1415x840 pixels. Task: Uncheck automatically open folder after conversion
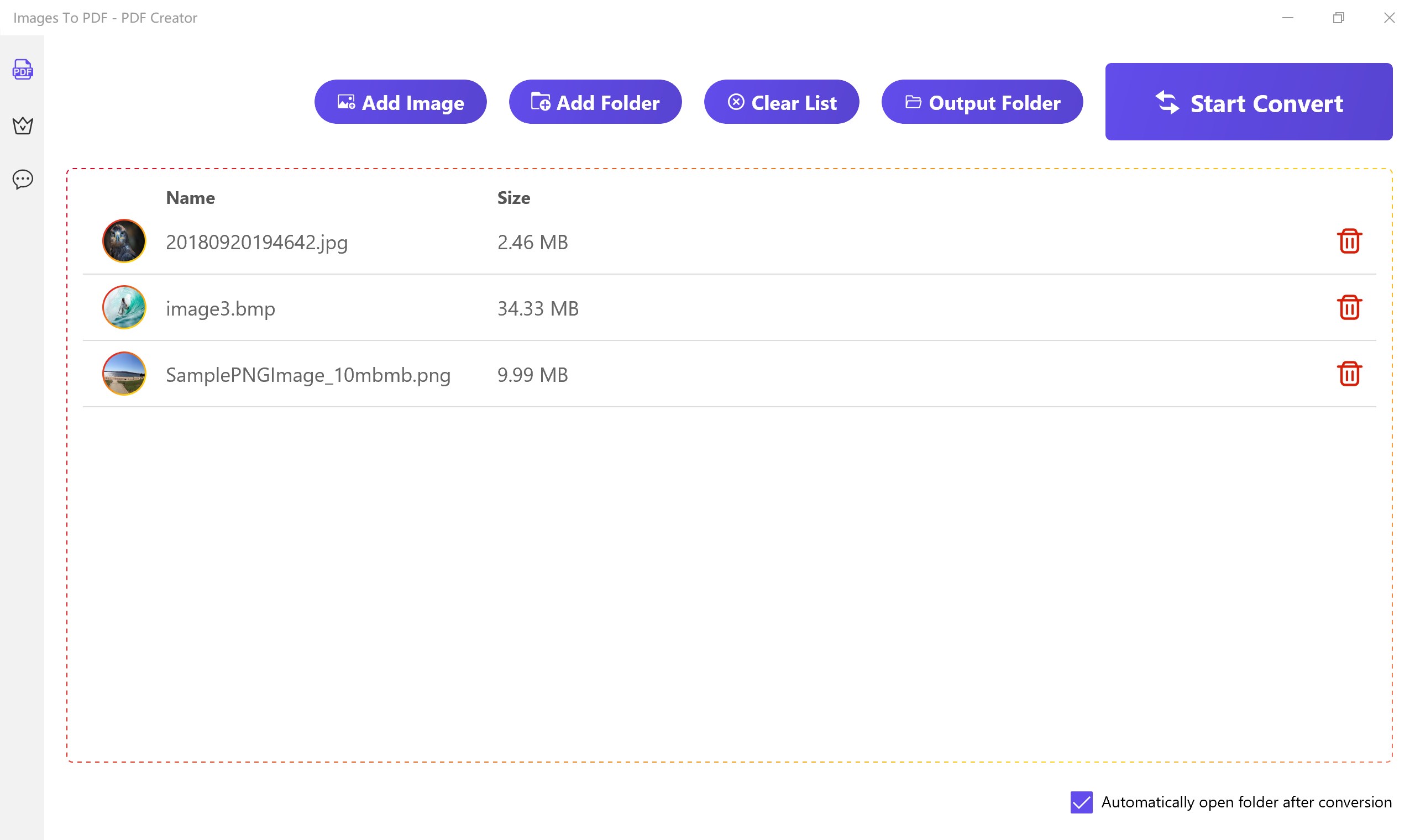(x=1081, y=802)
